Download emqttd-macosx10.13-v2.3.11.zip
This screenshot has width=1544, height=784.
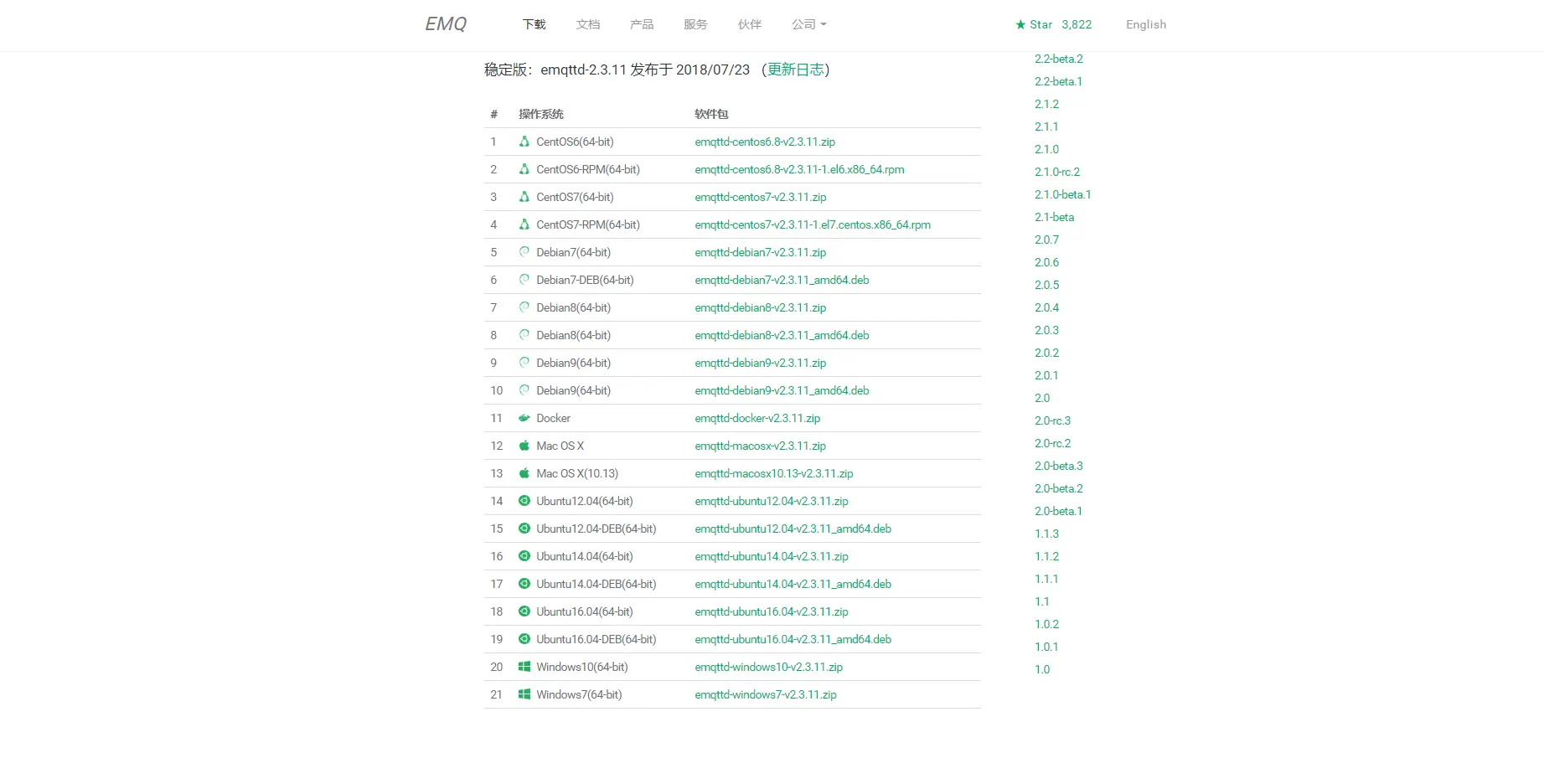(x=774, y=473)
